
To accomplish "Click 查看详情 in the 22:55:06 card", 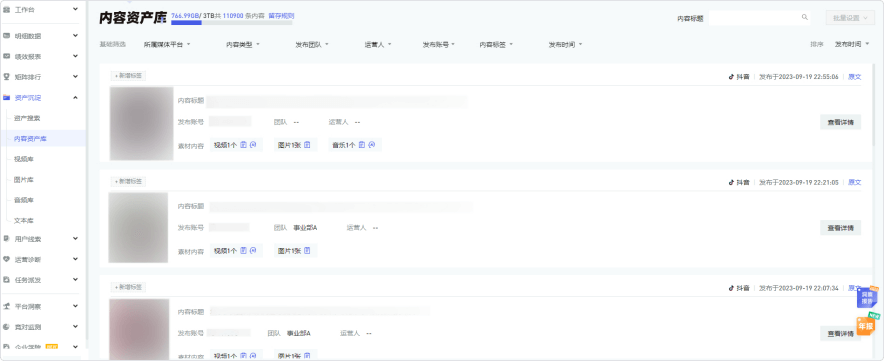I will (840, 122).
